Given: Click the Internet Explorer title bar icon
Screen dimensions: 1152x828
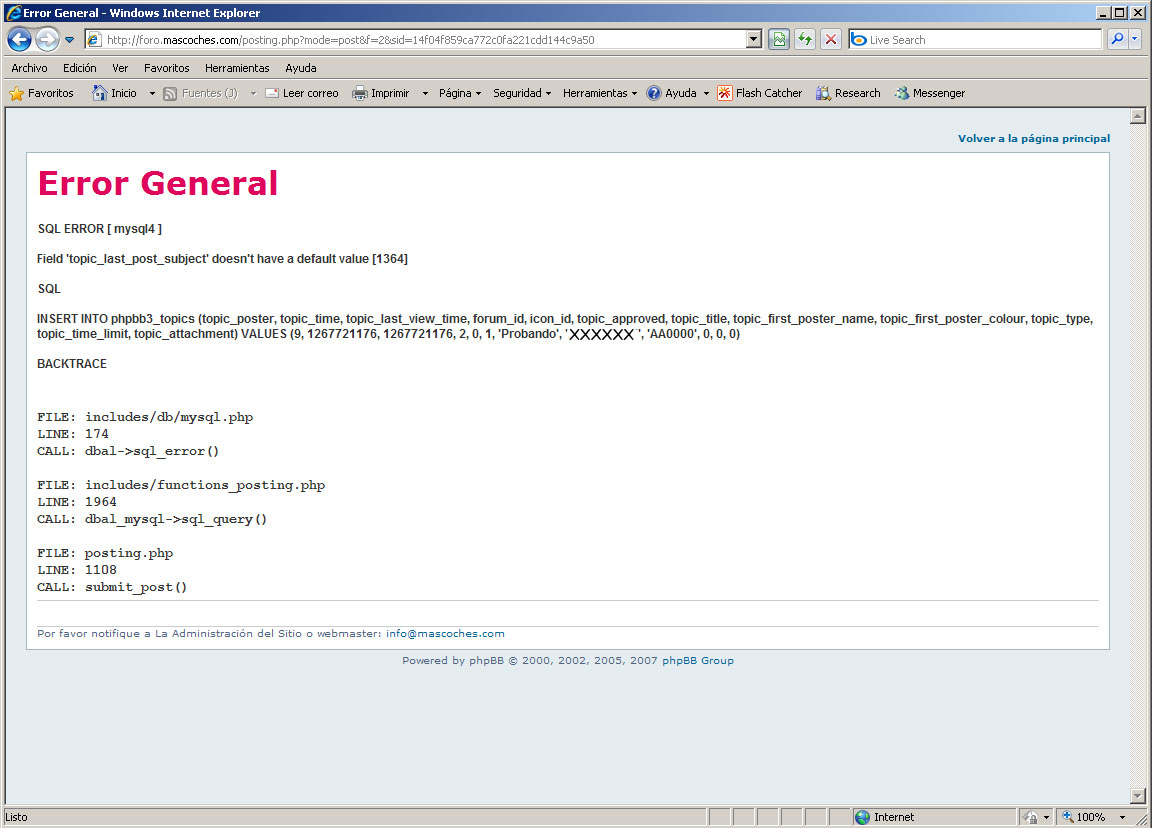Looking at the screenshot, I should tap(13, 12).
